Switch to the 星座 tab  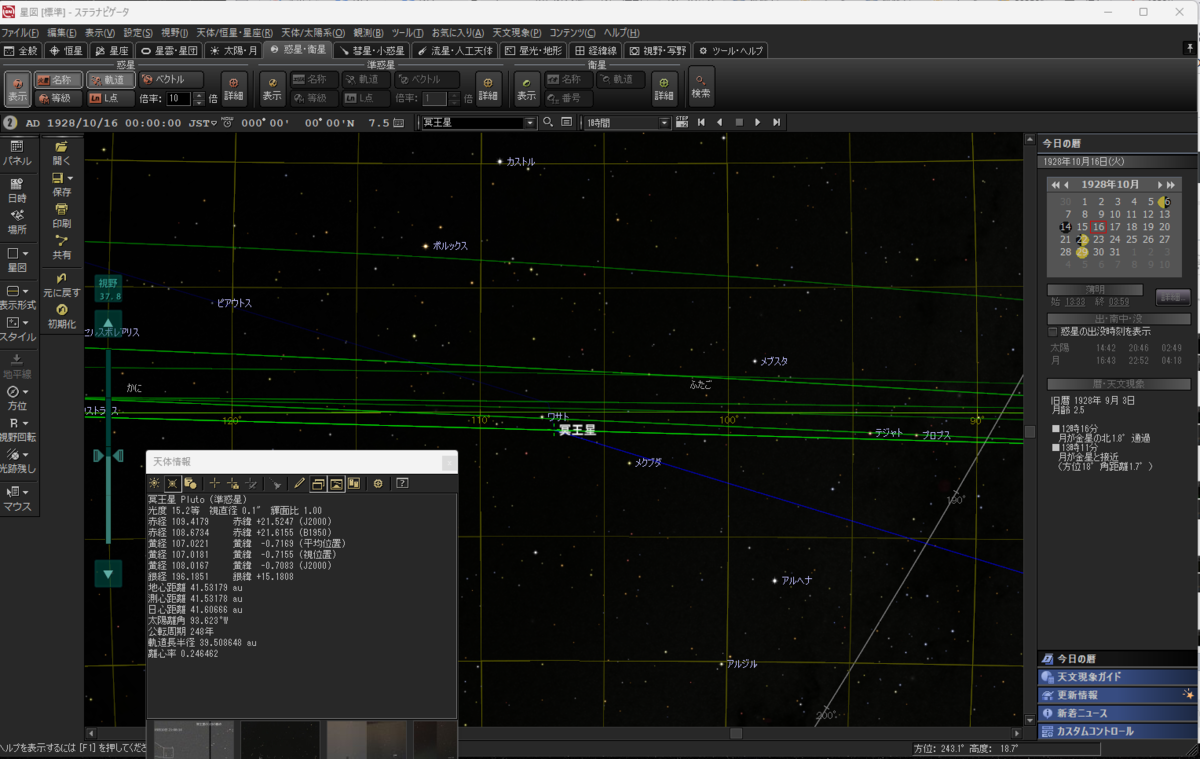click(x=112, y=50)
